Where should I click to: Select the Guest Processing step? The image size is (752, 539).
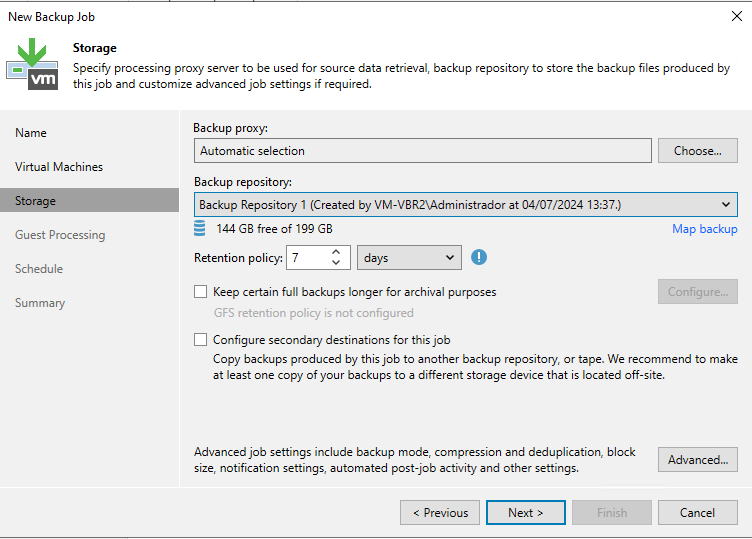60,235
